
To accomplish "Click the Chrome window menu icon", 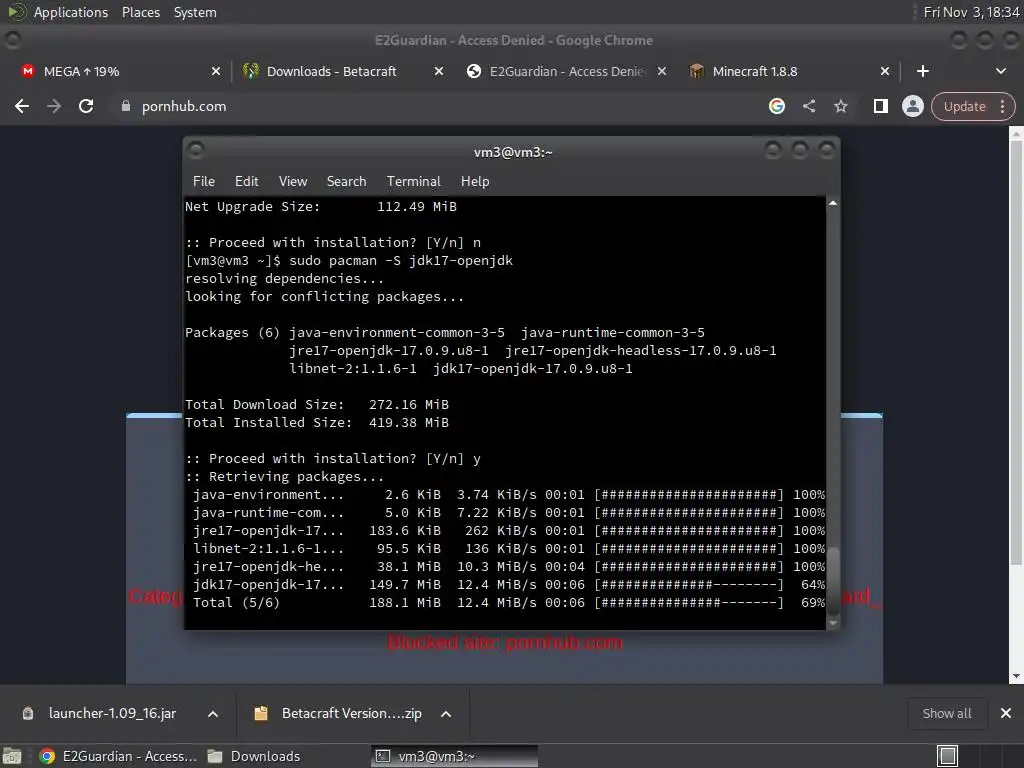I will click(x=12, y=40).
